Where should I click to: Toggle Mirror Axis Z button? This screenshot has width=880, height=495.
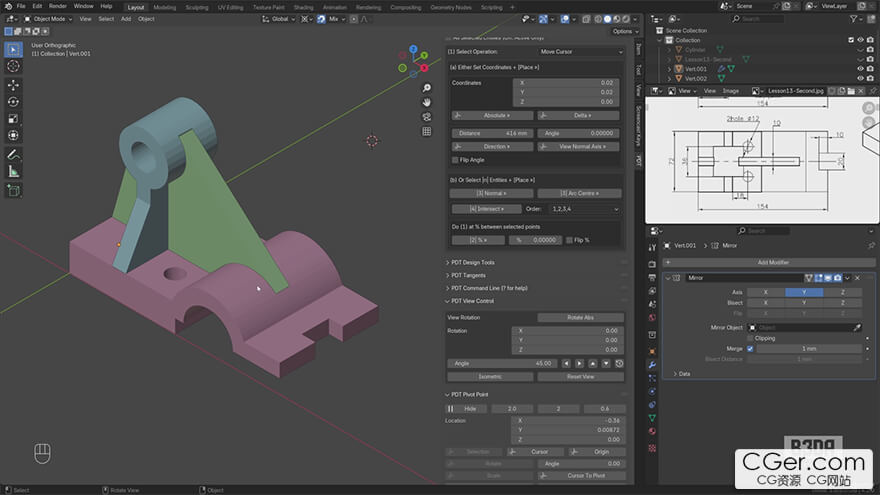point(842,292)
